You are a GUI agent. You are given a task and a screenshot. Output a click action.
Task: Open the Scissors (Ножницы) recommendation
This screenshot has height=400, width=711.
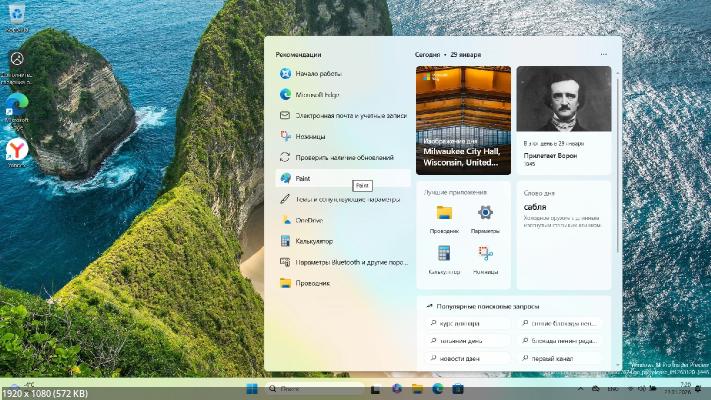click(310, 136)
